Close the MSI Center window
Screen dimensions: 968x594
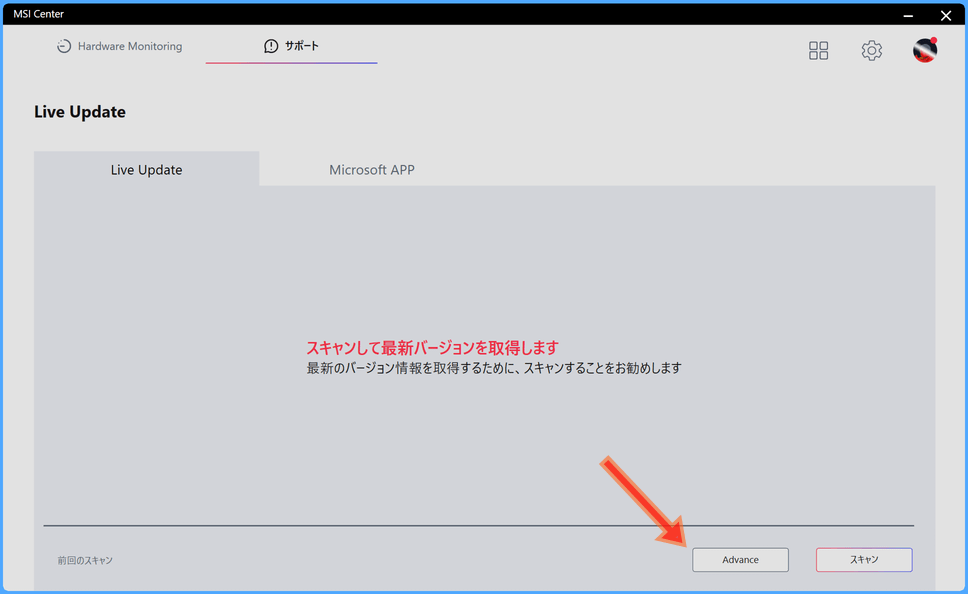tap(946, 15)
